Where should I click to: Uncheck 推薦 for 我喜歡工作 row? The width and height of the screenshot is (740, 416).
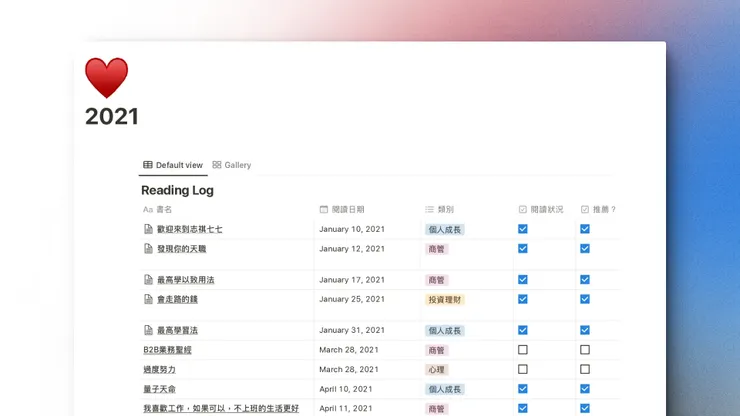[585, 408]
